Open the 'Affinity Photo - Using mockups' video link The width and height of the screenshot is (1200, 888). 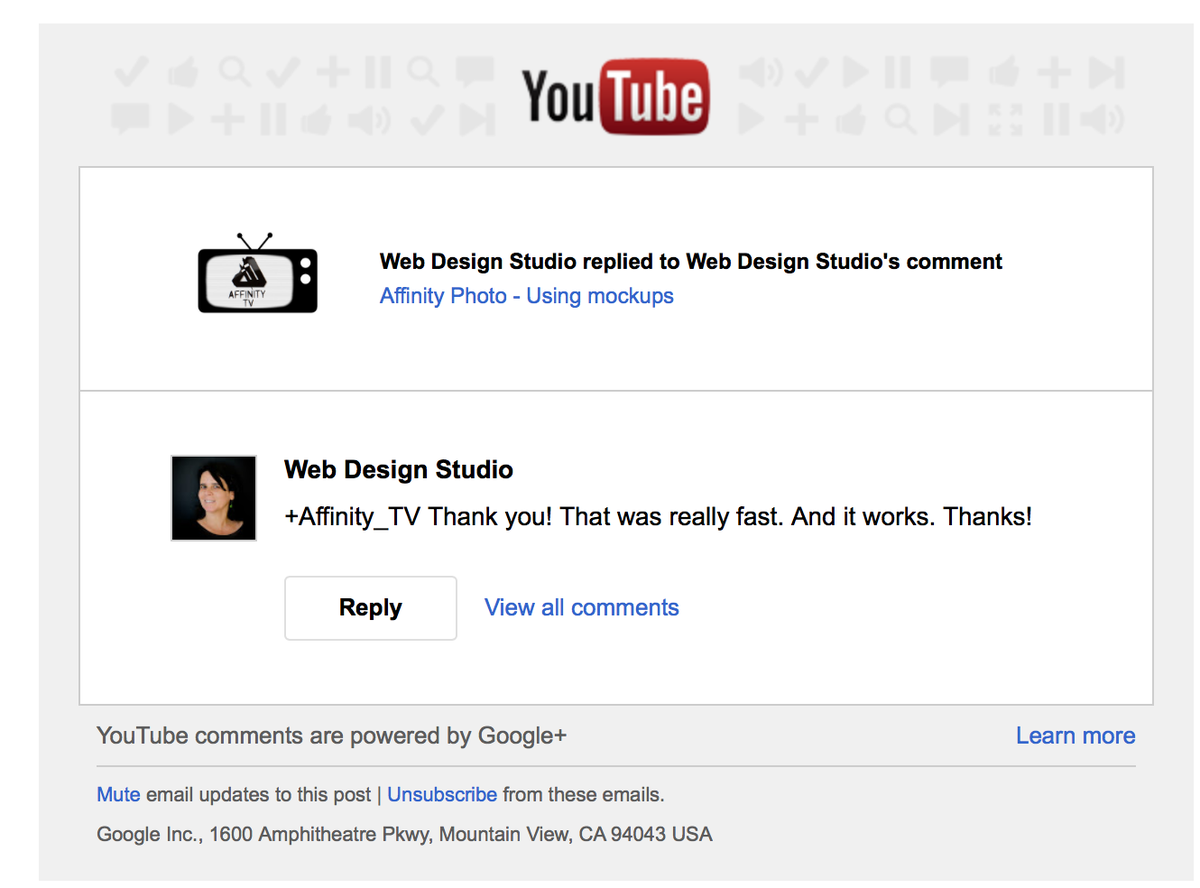tap(527, 296)
